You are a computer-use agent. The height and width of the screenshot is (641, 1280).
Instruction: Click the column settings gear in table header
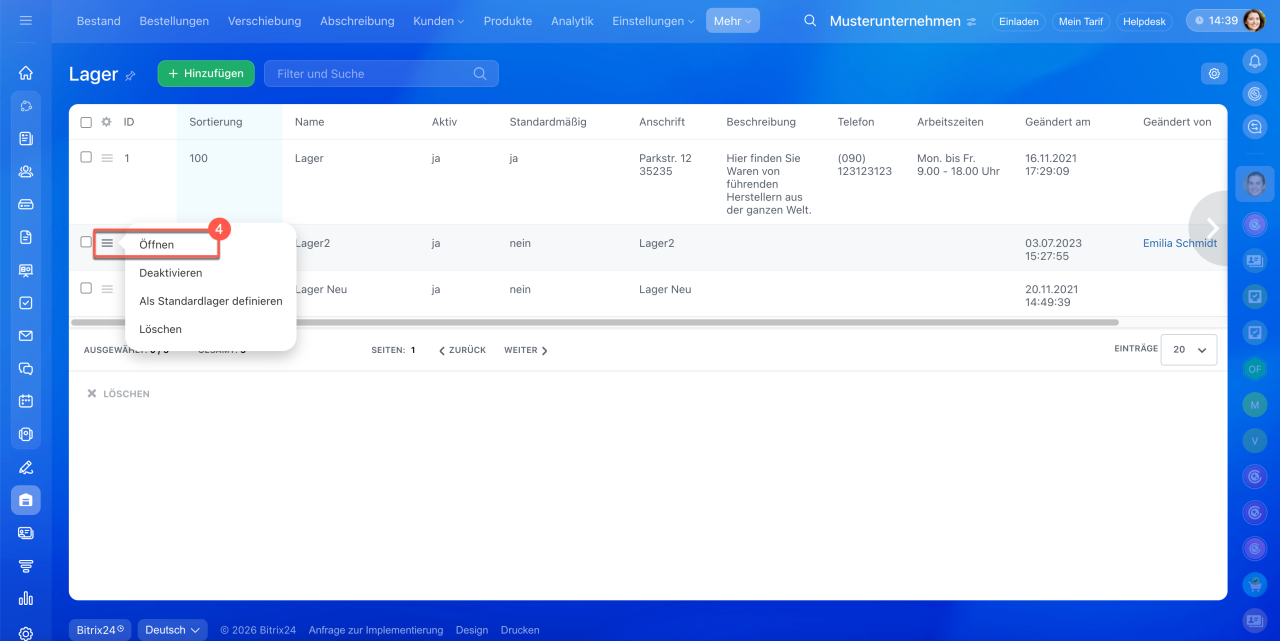tap(106, 122)
